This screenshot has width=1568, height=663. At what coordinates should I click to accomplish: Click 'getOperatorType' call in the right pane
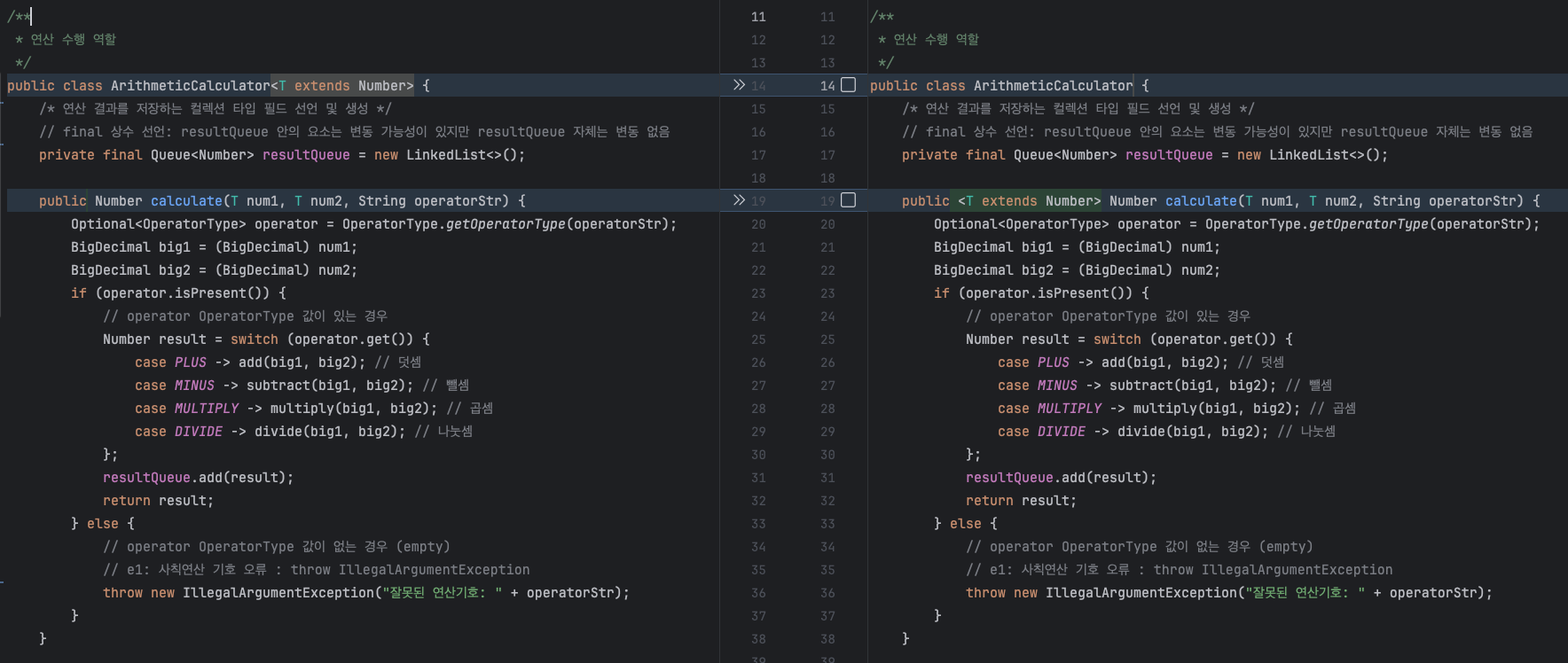tap(1368, 224)
